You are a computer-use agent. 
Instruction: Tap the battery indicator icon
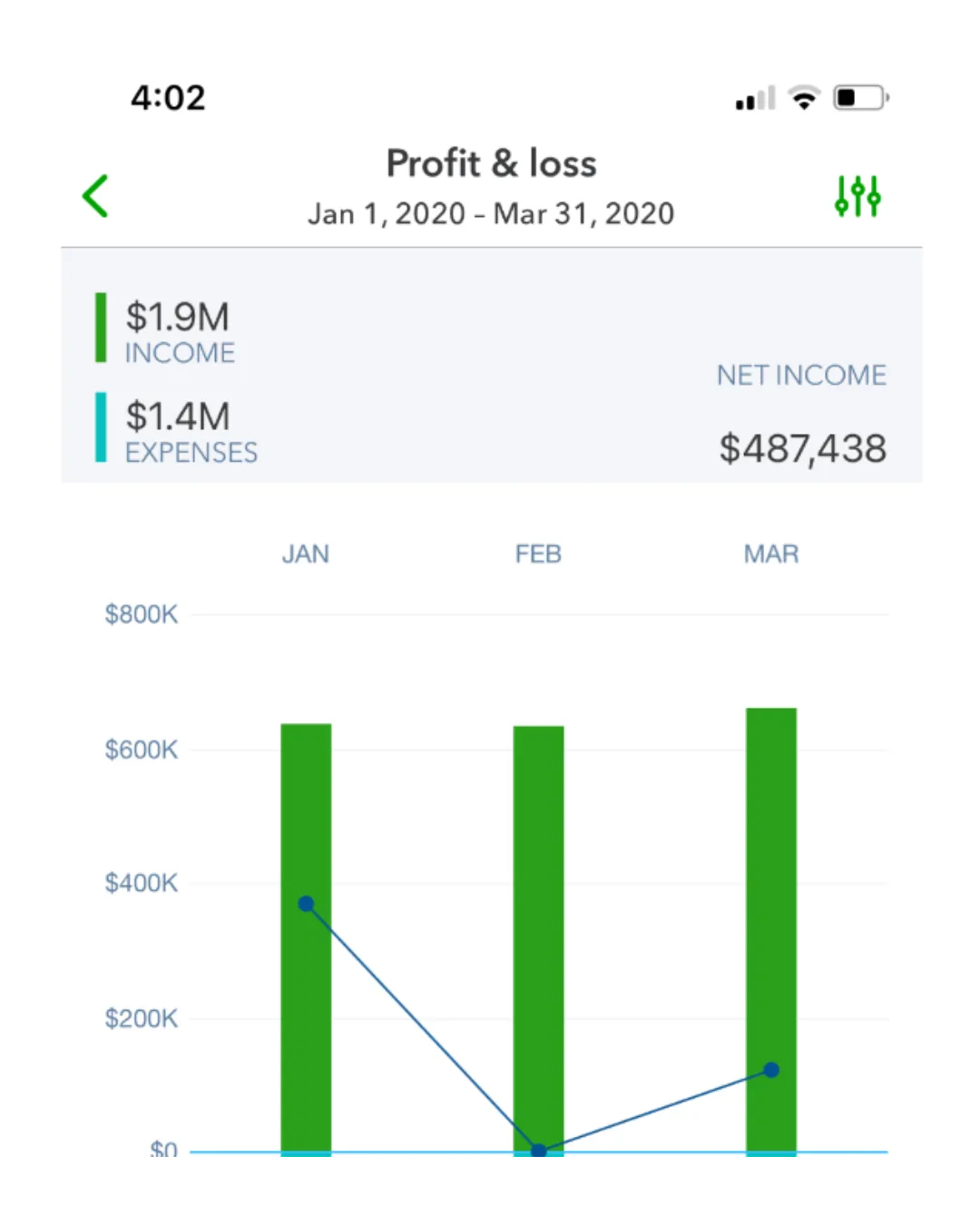860,97
